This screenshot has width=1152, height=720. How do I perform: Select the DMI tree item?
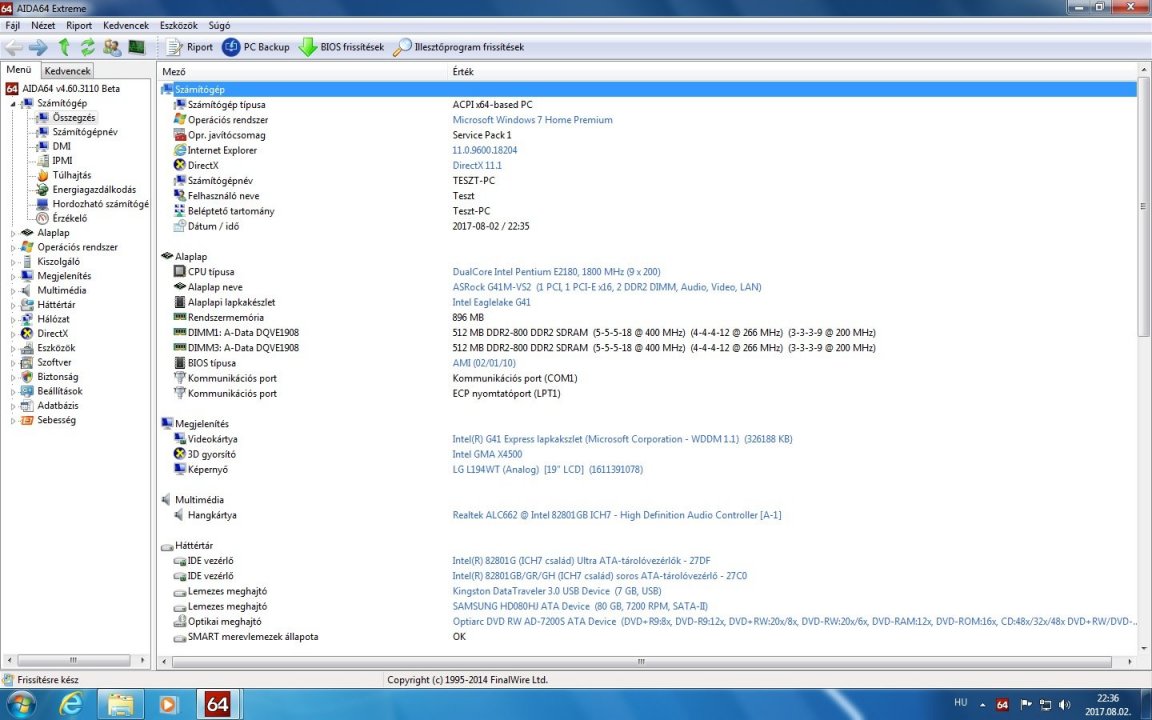coord(62,146)
